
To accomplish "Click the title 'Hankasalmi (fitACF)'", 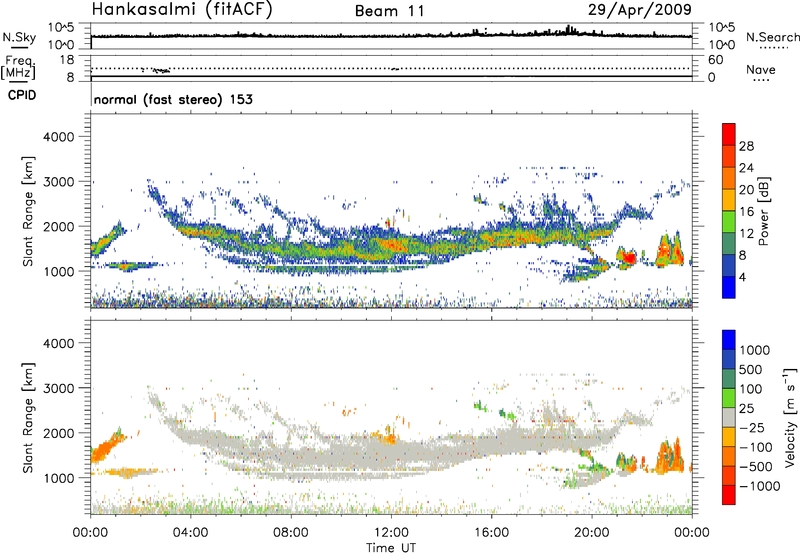I will [182, 10].
